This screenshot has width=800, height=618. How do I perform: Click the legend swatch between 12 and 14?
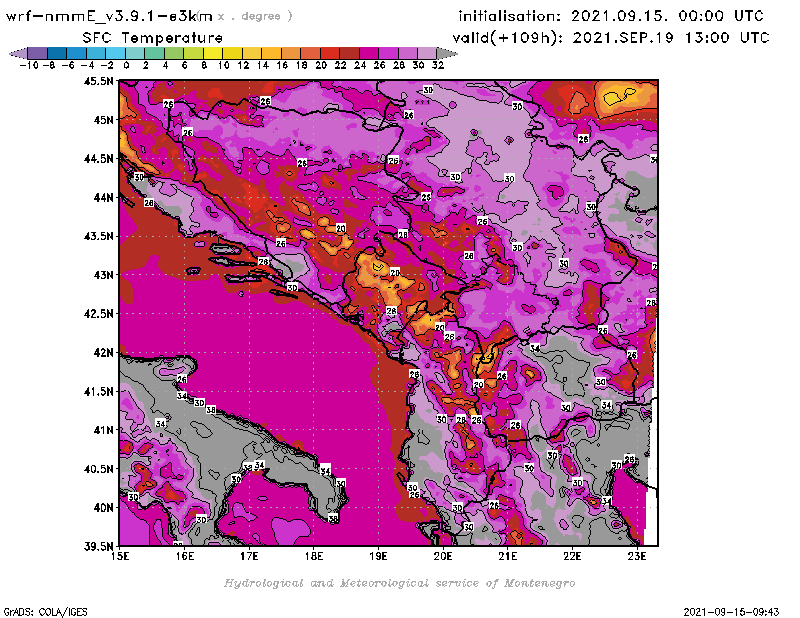[252, 53]
